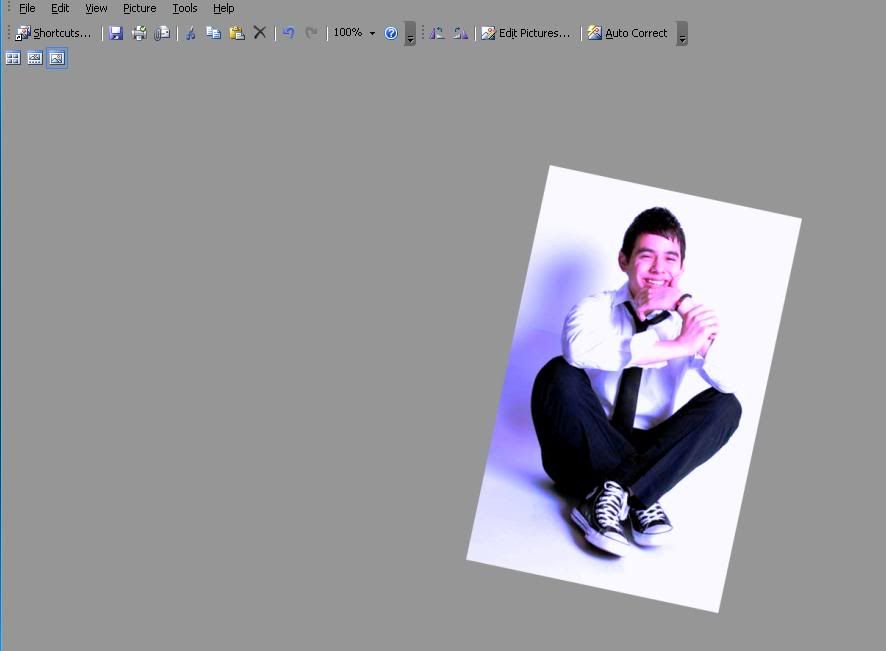Click the Cut scissors icon

point(190,33)
